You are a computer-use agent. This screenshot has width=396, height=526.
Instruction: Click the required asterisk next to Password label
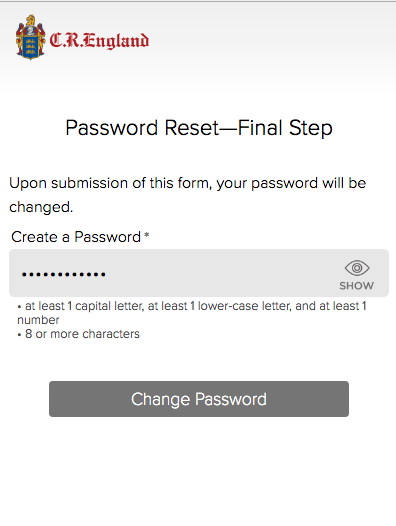147,235
